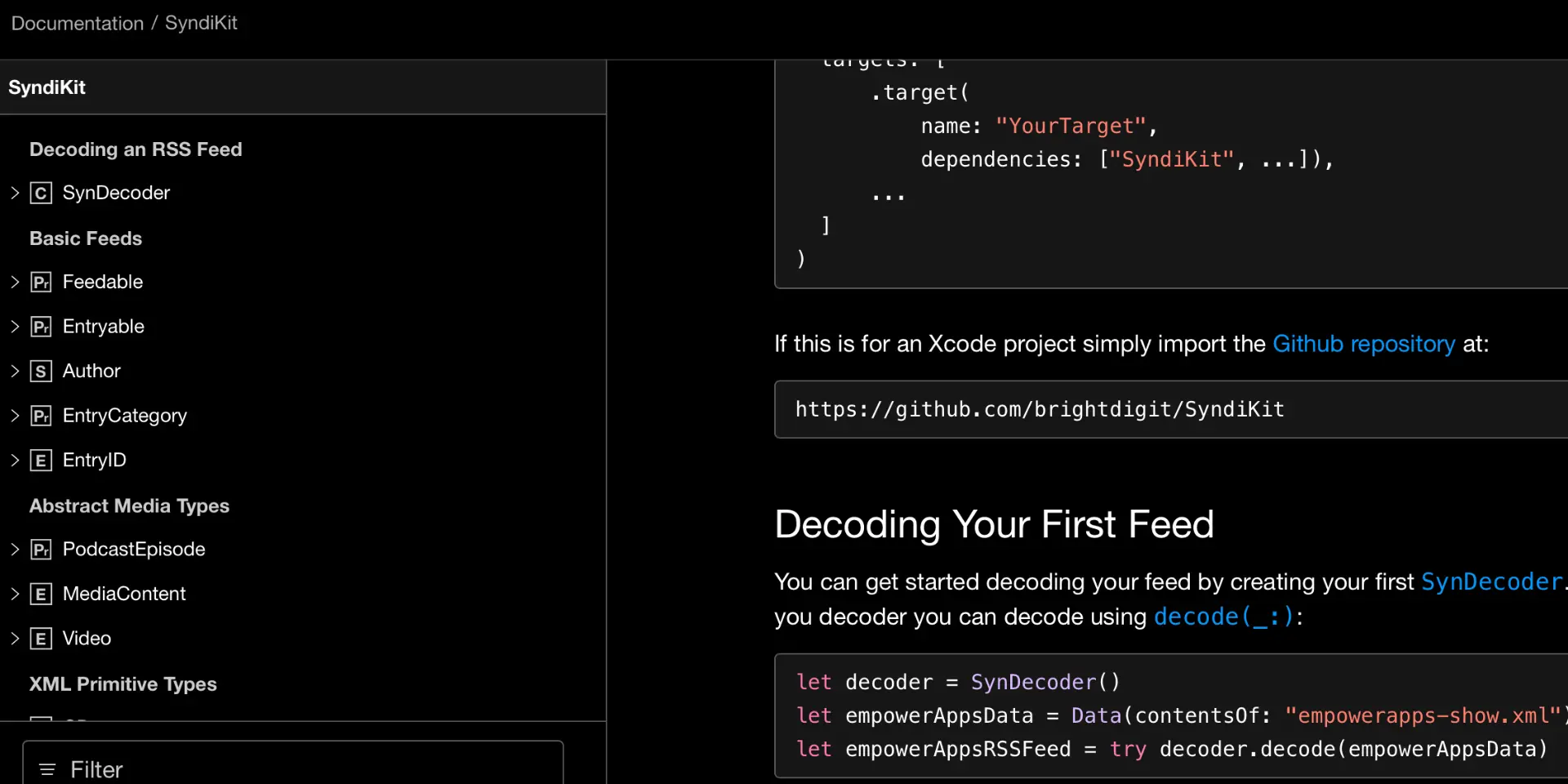1568x784 pixels.
Task: Expand the PodcastEpisode disclosure chevron
Action: [x=15, y=549]
